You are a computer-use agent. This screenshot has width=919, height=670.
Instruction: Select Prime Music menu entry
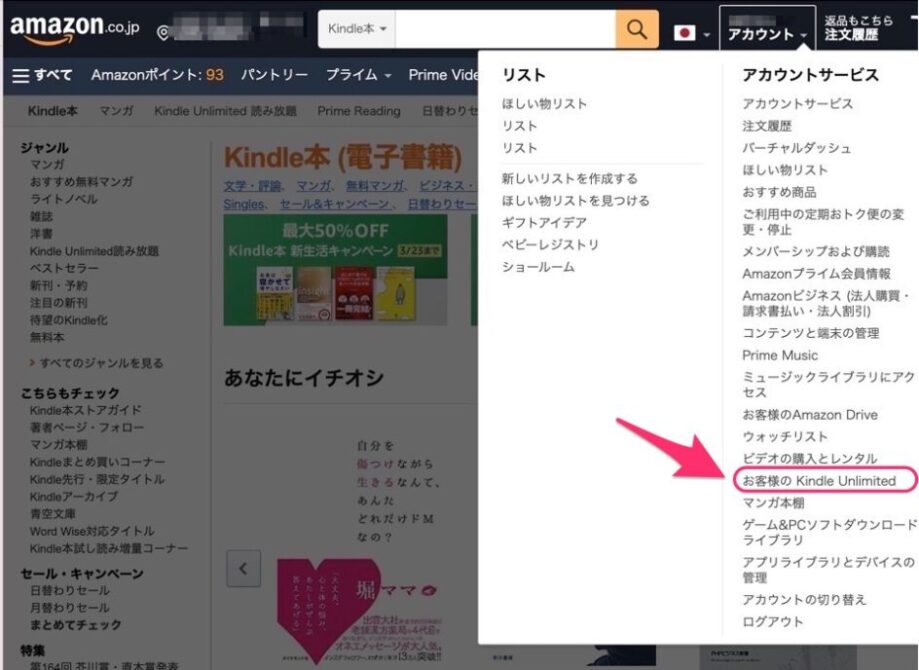point(780,355)
